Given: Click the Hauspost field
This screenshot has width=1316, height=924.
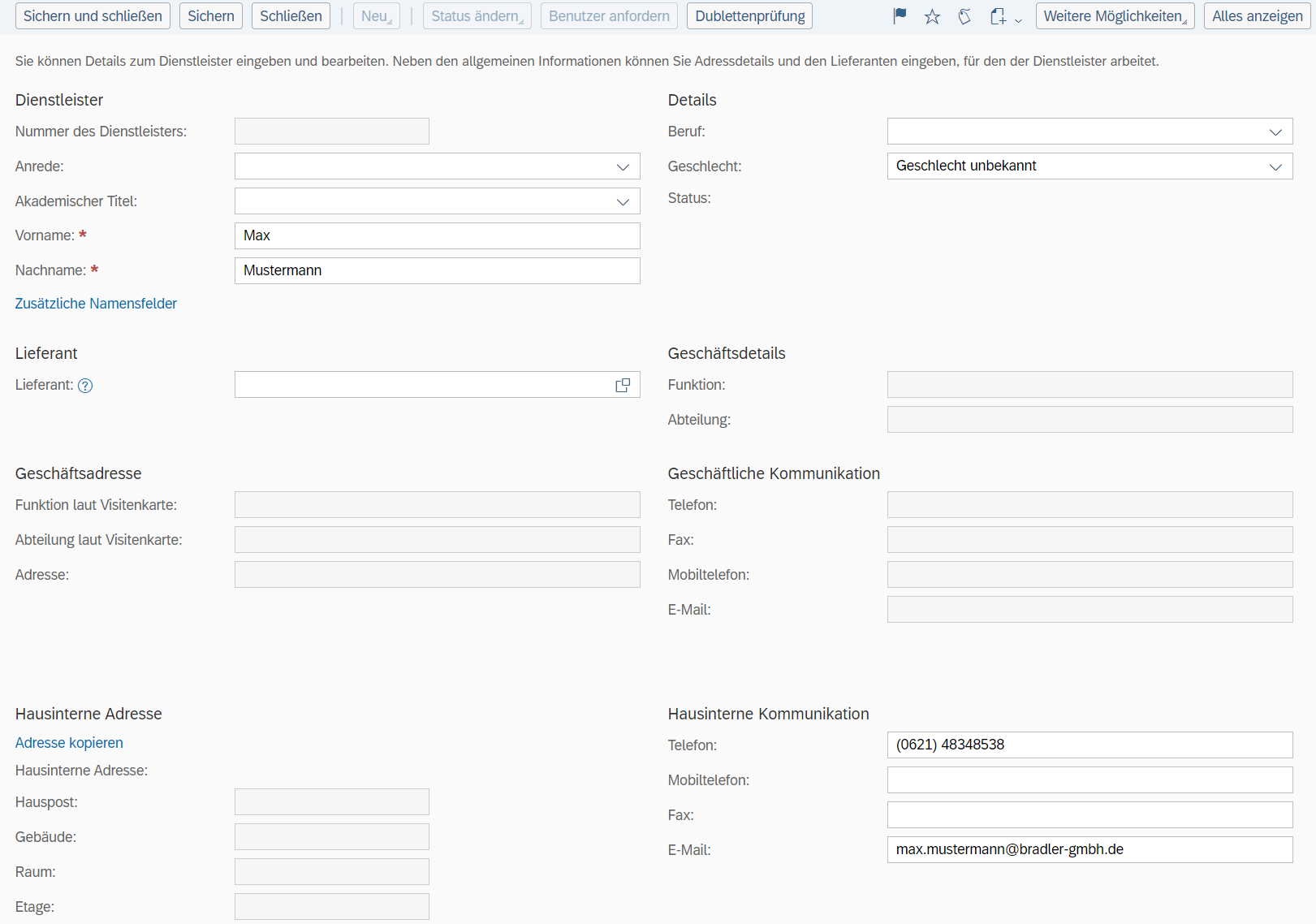Looking at the screenshot, I should pos(332,802).
